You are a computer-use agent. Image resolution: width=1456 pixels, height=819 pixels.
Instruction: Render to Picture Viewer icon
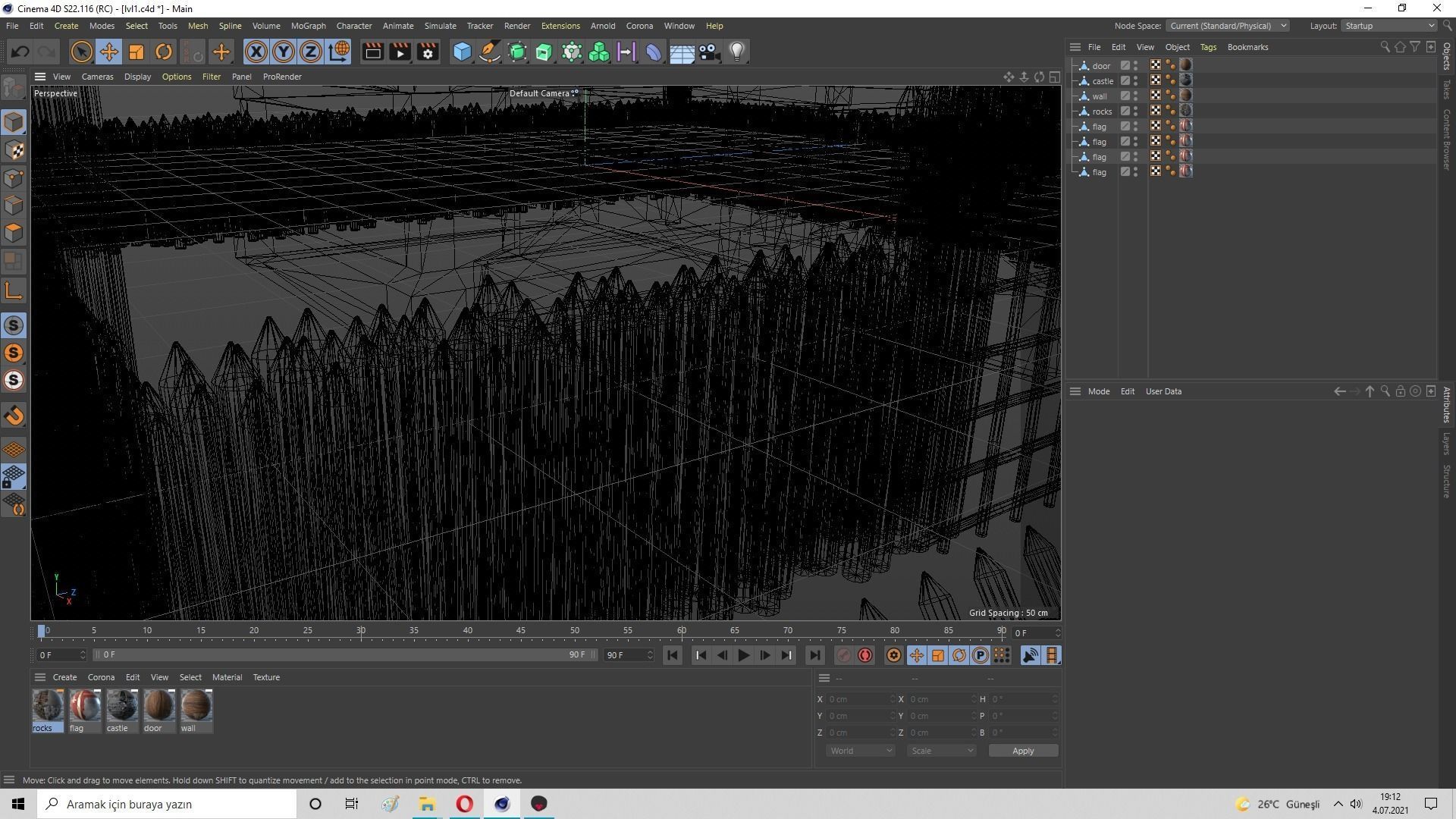[400, 52]
